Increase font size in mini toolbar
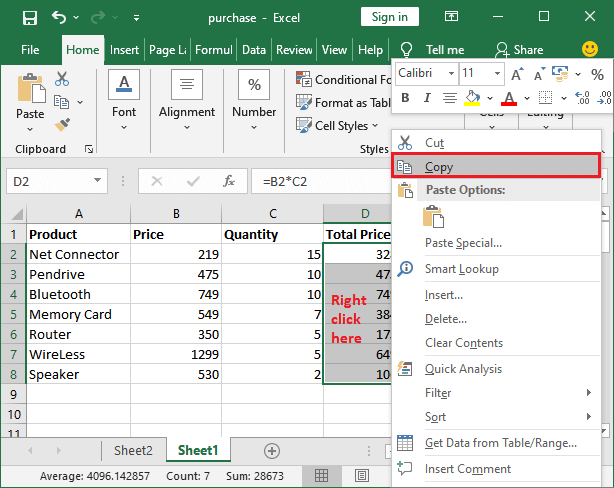Image resolution: width=614 pixels, height=488 pixels. coord(517,74)
